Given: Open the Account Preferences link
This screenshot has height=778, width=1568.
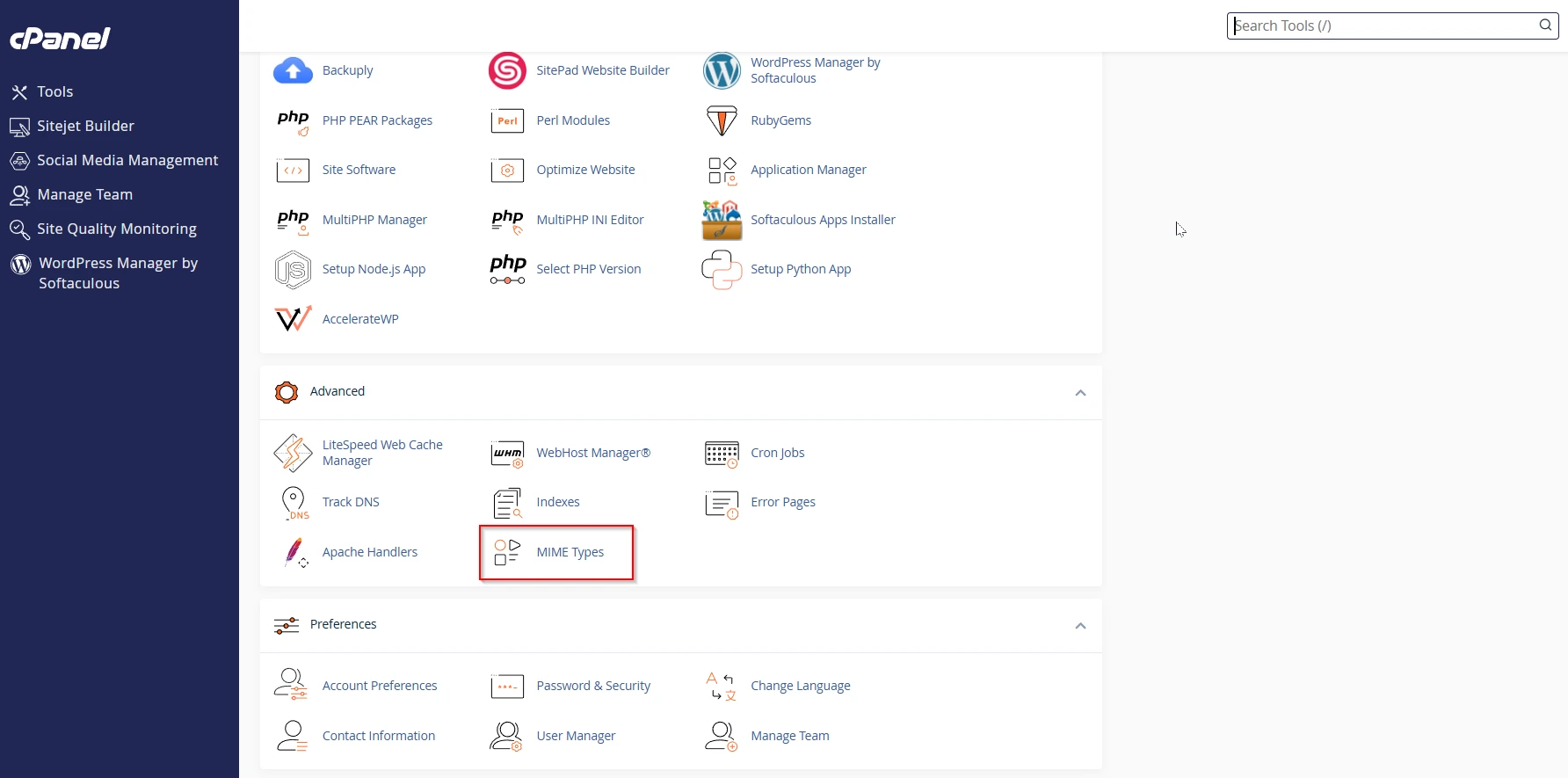Looking at the screenshot, I should (x=380, y=686).
